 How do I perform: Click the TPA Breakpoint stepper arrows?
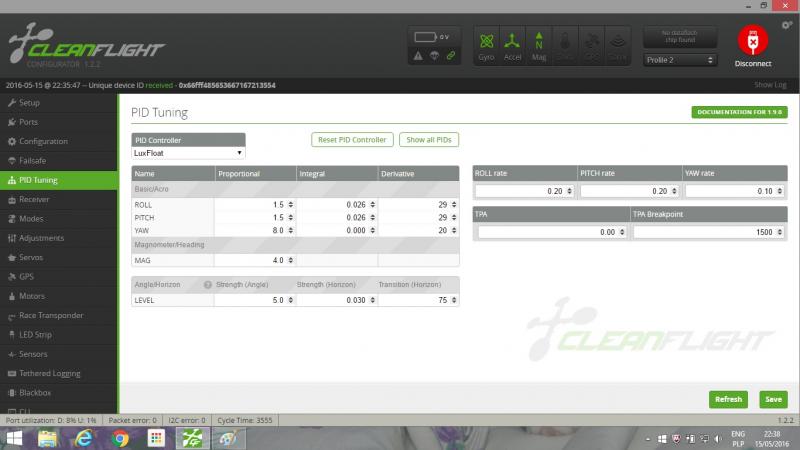(779, 232)
